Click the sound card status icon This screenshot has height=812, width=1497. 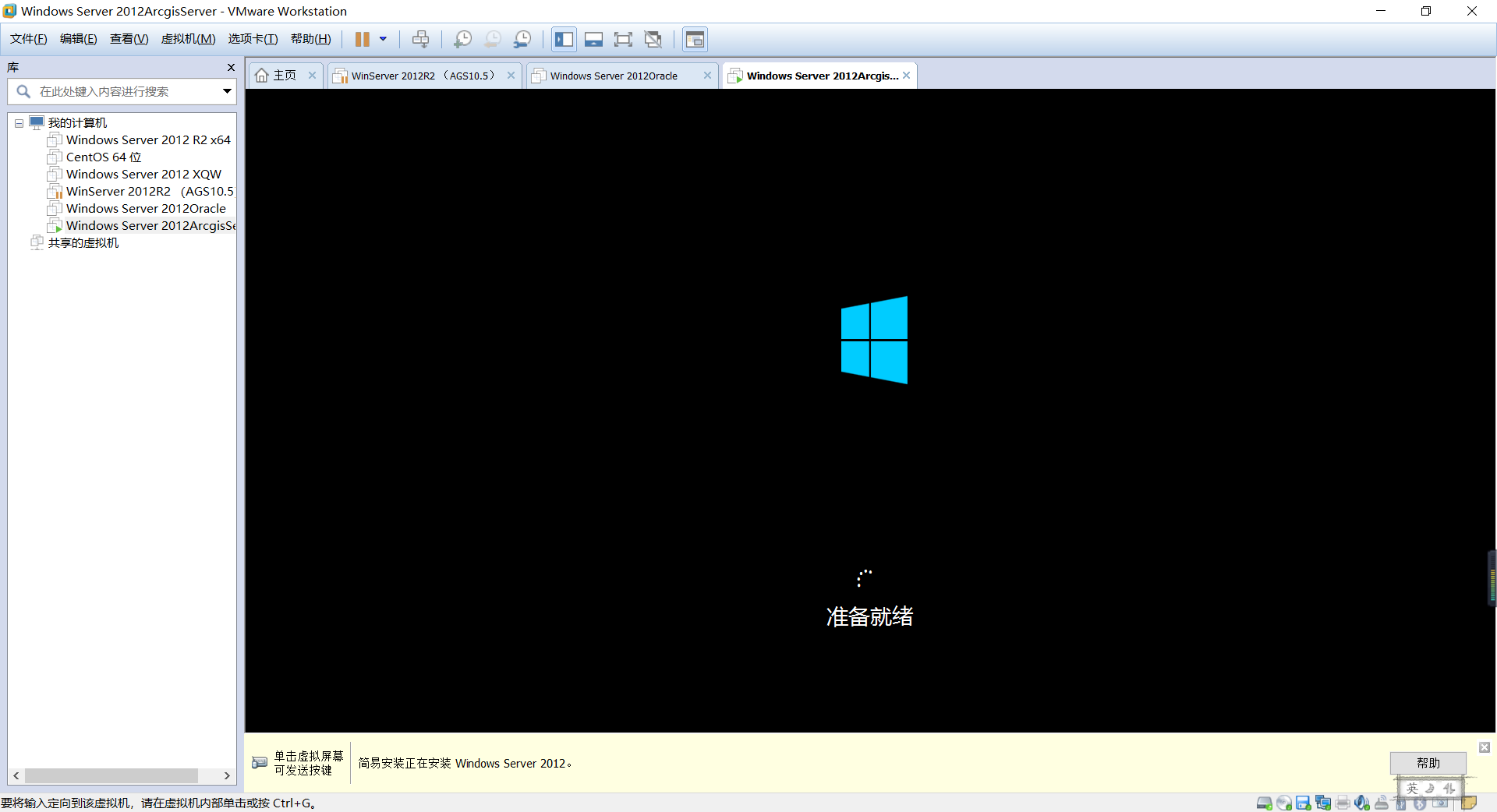point(1362,803)
